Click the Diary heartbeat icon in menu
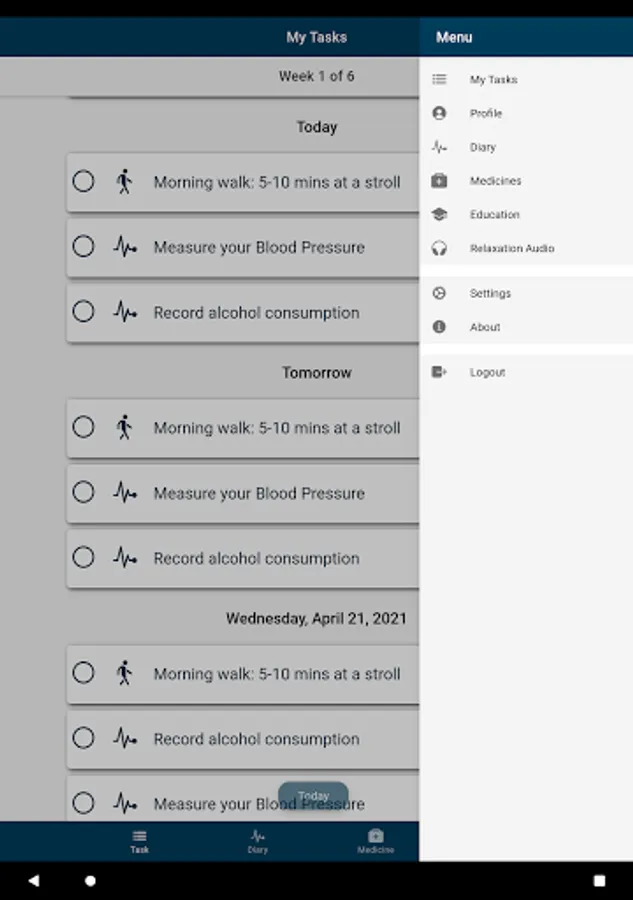This screenshot has width=633, height=900. point(439,147)
